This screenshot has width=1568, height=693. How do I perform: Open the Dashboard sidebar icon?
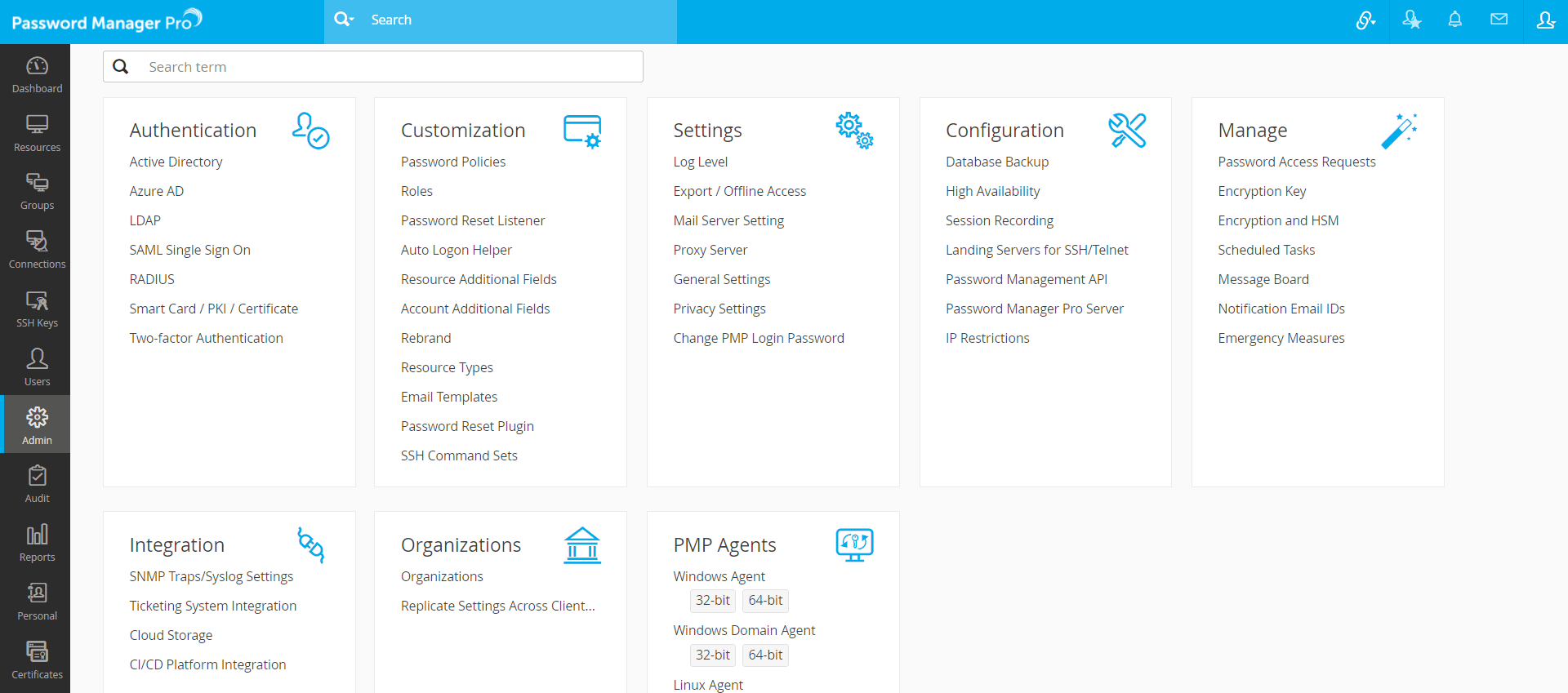37,74
